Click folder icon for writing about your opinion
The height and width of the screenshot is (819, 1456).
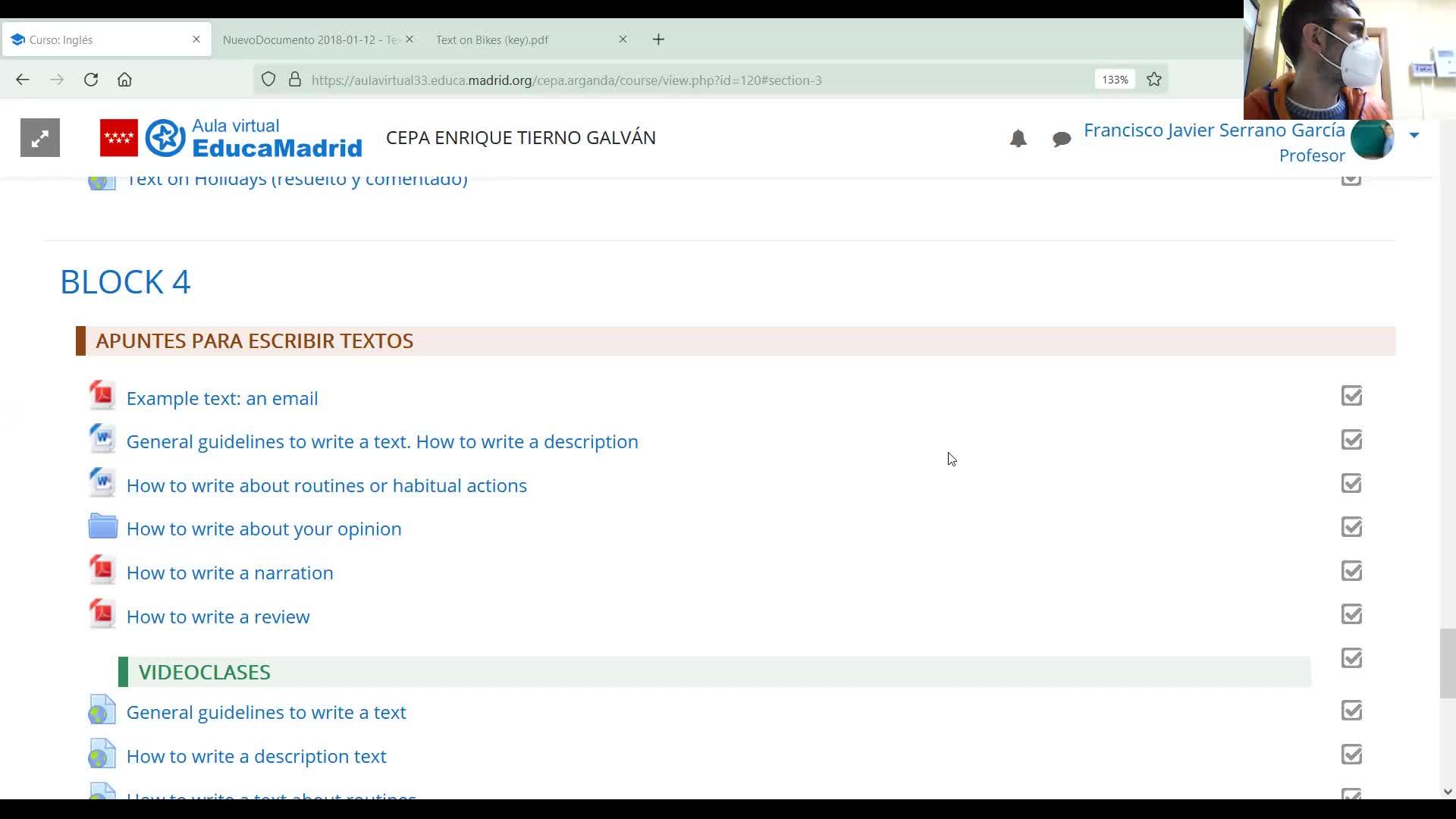[x=102, y=527]
